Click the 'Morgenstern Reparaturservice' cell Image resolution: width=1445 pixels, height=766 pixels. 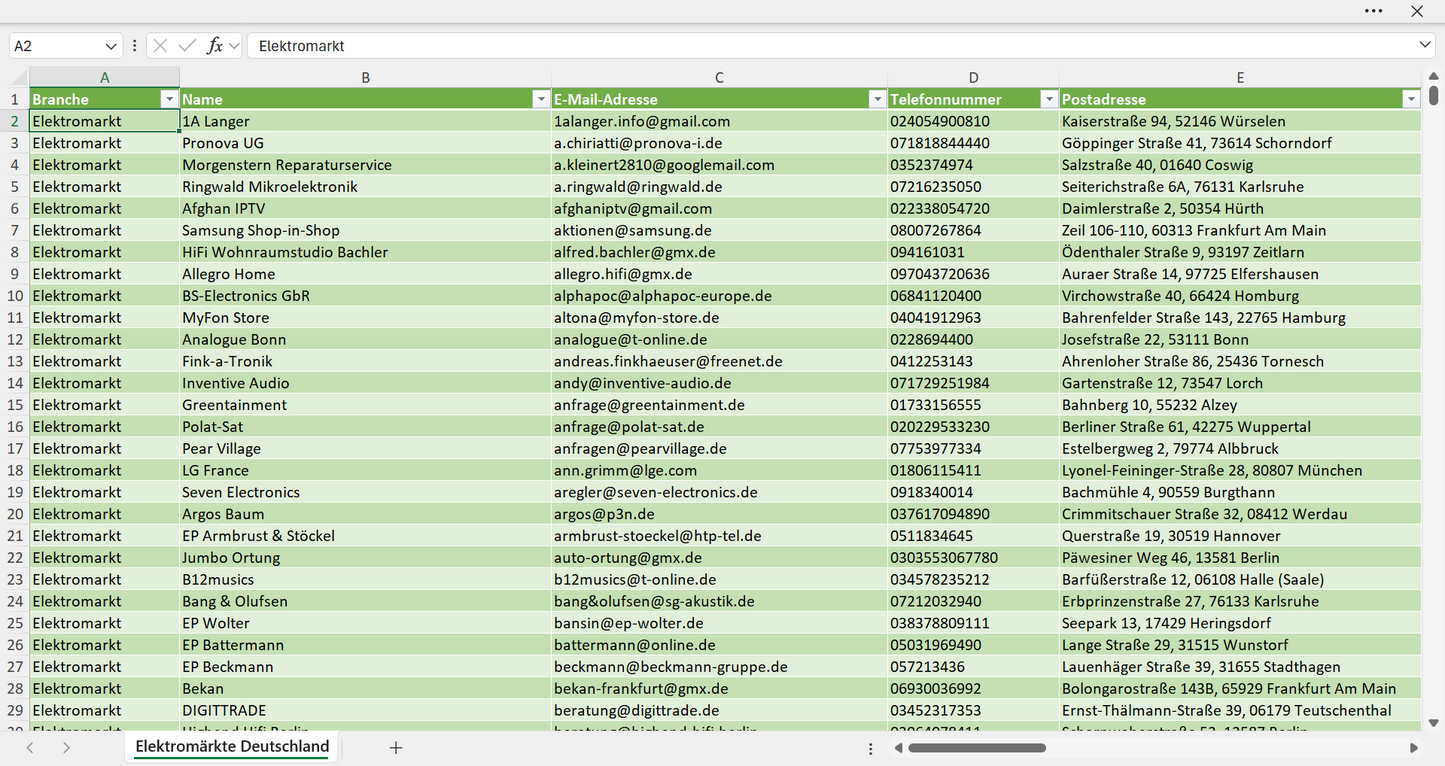[365, 165]
